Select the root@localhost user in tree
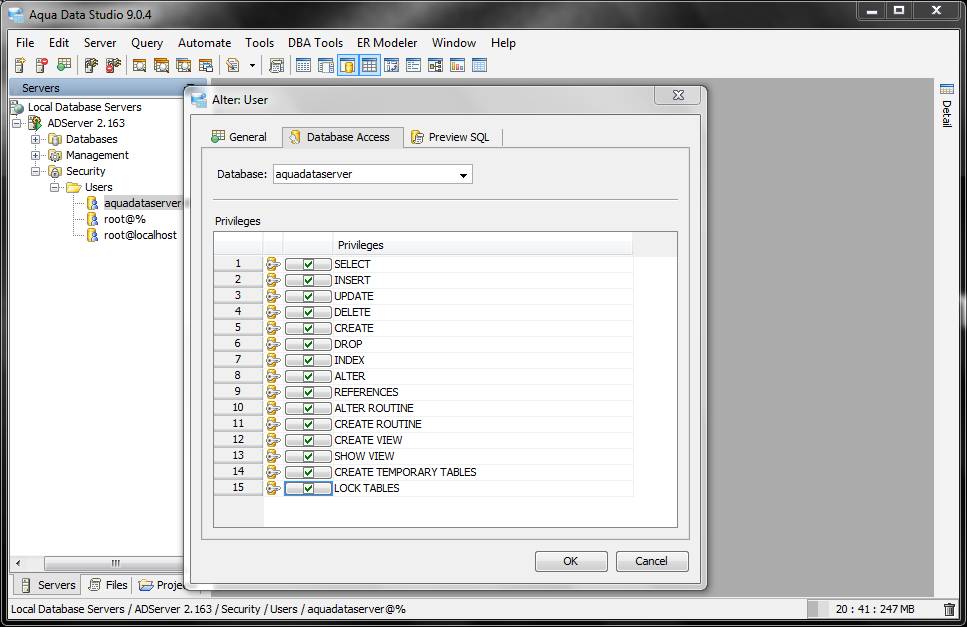 coord(140,235)
